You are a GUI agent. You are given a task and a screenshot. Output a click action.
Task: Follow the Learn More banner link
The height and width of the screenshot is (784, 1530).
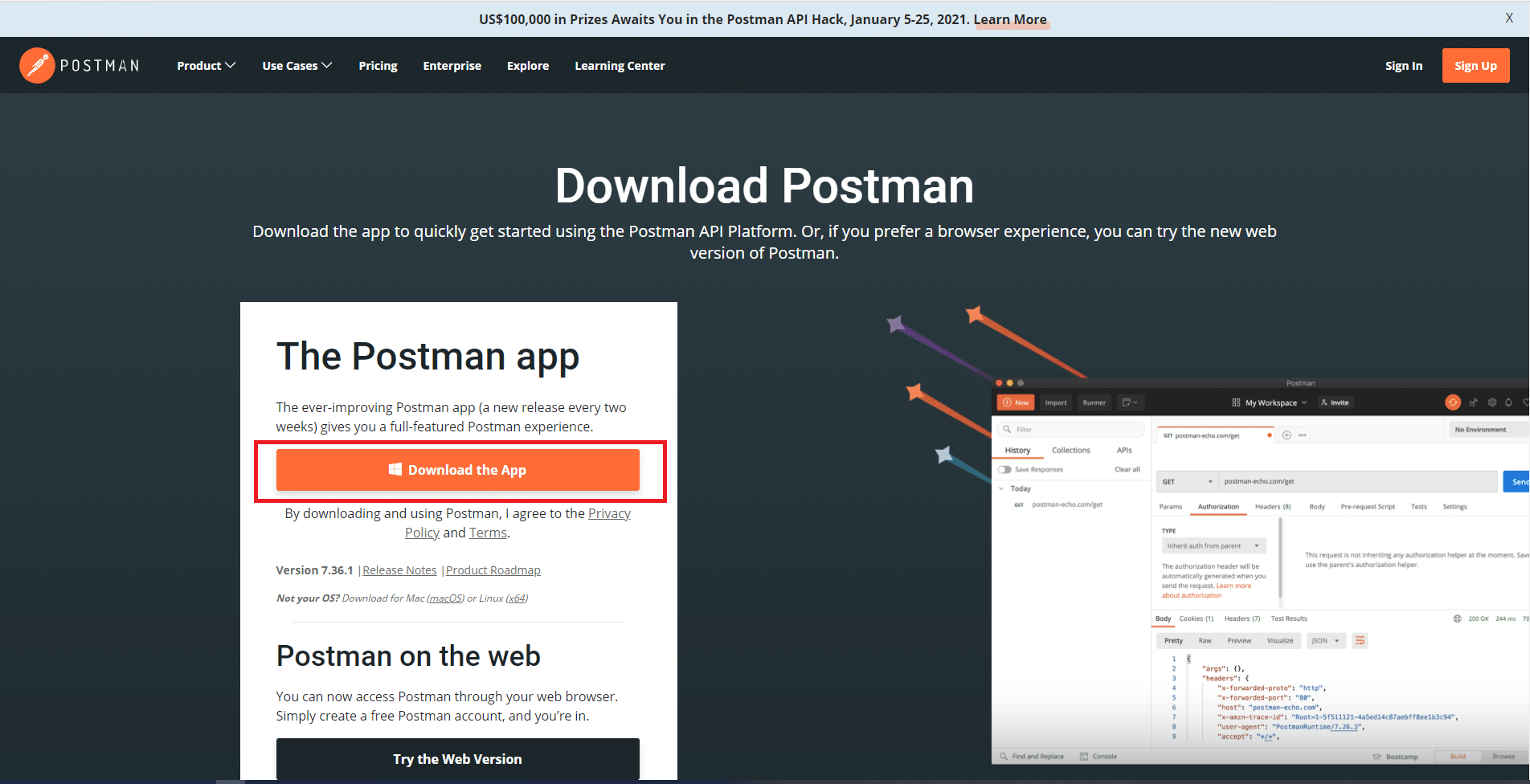pos(1010,19)
